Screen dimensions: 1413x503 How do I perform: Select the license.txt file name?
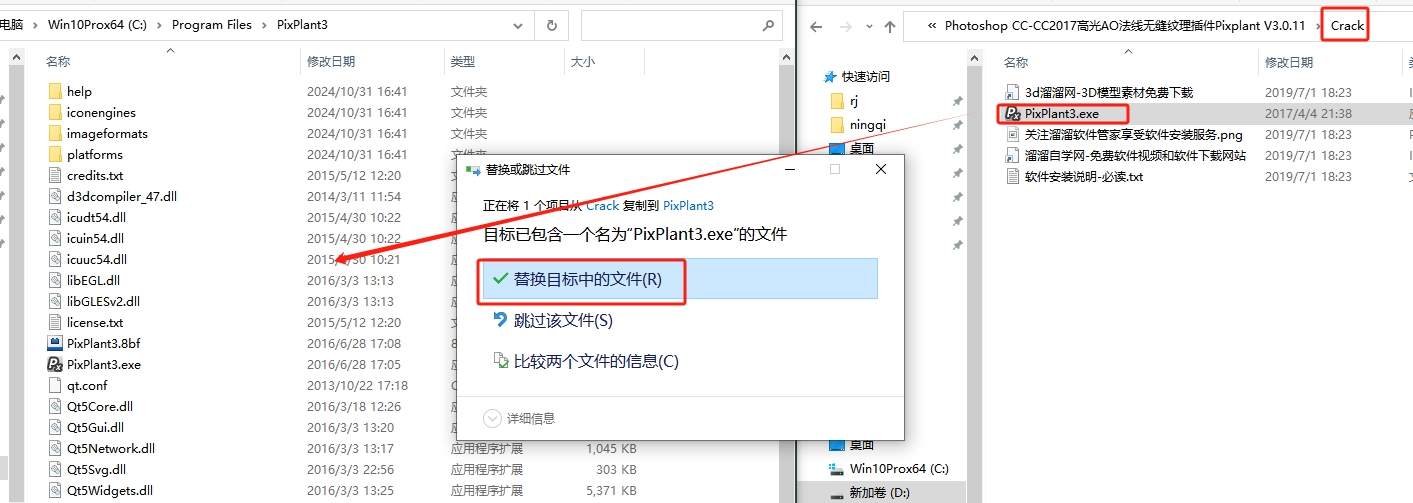pyautogui.click(x=95, y=322)
